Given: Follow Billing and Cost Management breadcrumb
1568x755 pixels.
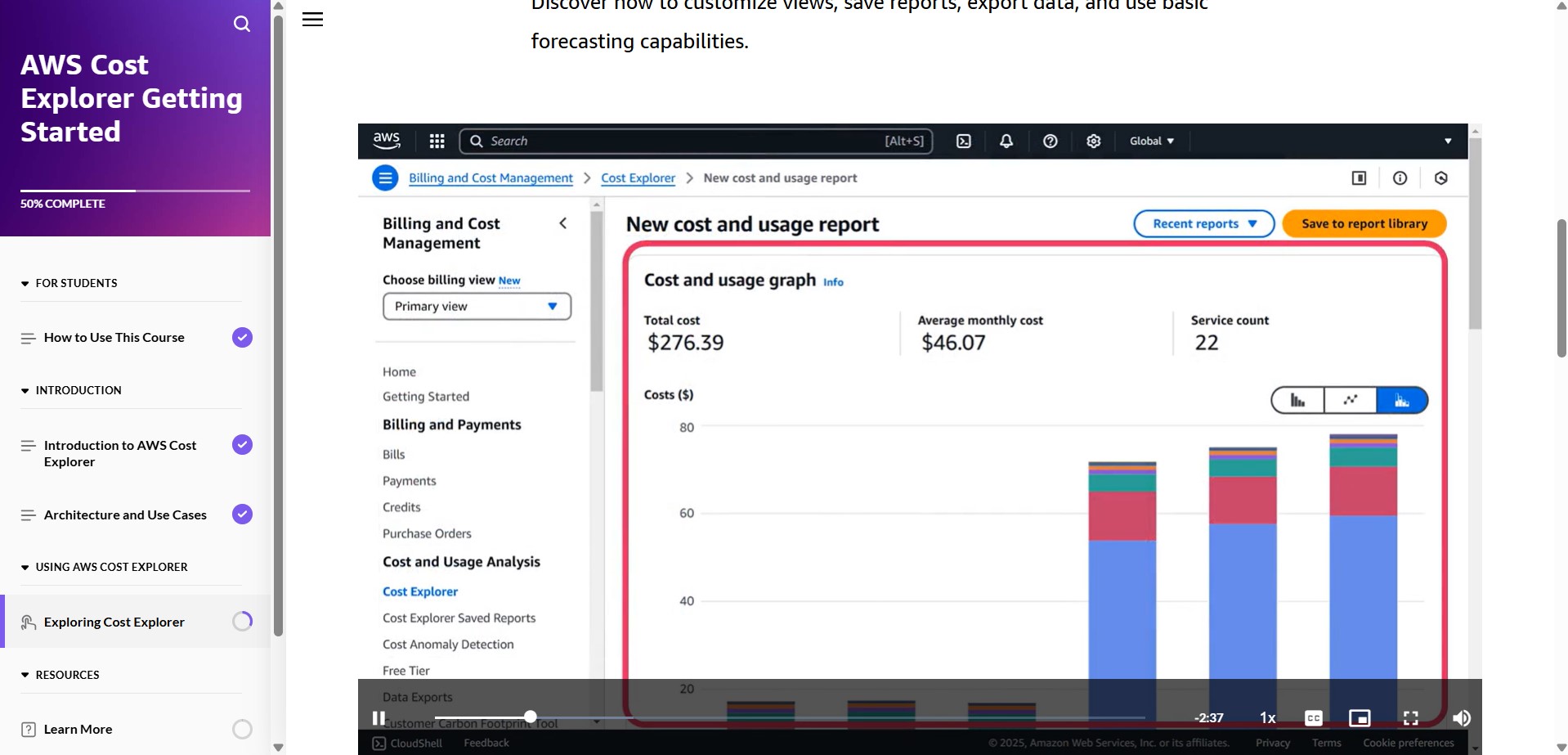Looking at the screenshot, I should pyautogui.click(x=491, y=178).
